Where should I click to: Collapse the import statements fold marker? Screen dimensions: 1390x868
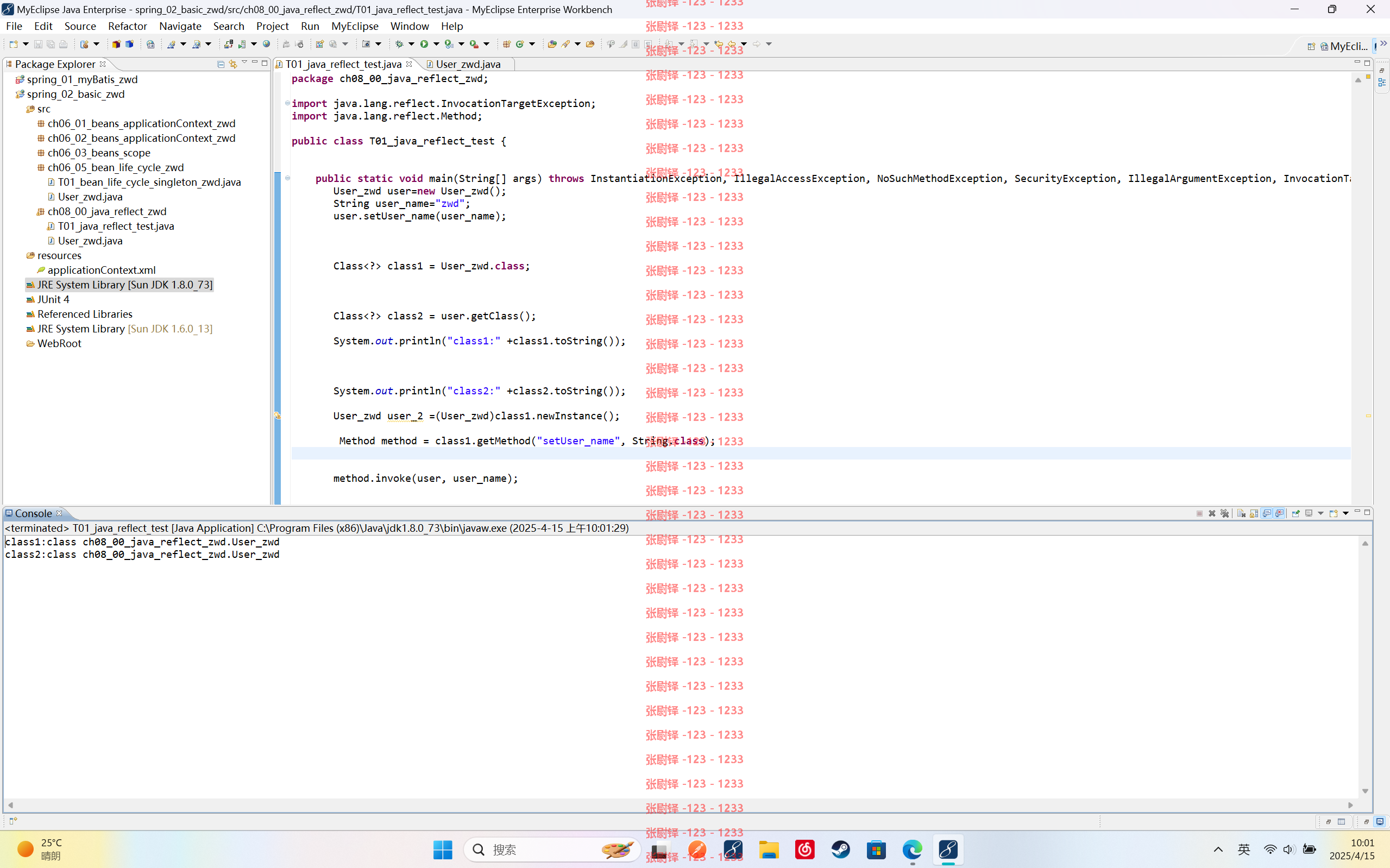[x=287, y=103]
